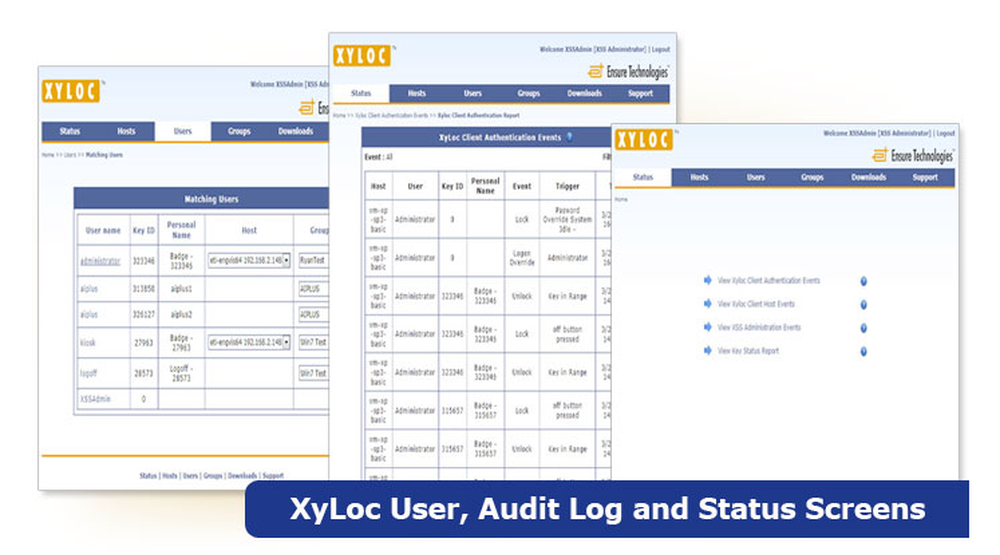Click the XYLOC logo in the Users window
The height and width of the screenshot is (555, 1000).
coord(71,91)
